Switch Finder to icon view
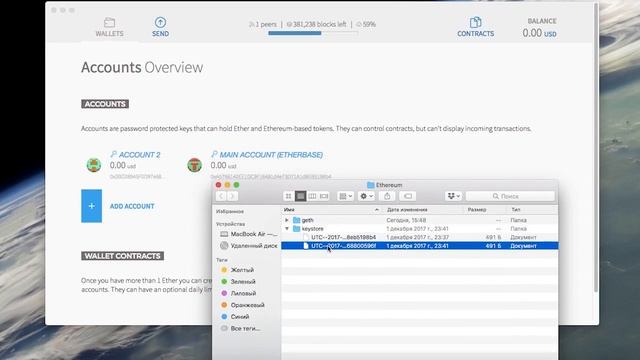Viewport: 640px width, 360px height. click(x=289, y=196)
